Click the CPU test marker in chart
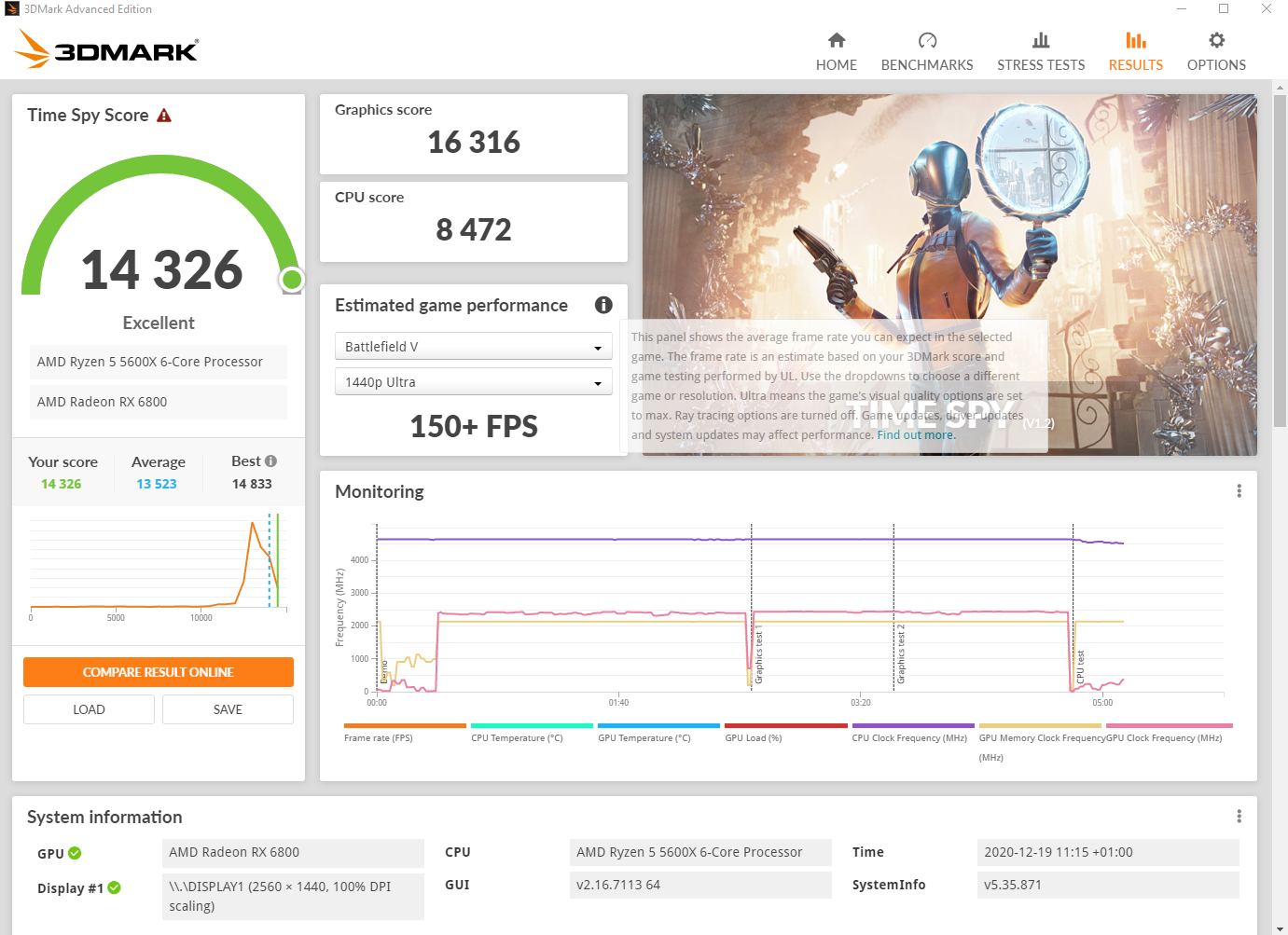Viewport: 1288px width, 935px height. click(1080, 667)
